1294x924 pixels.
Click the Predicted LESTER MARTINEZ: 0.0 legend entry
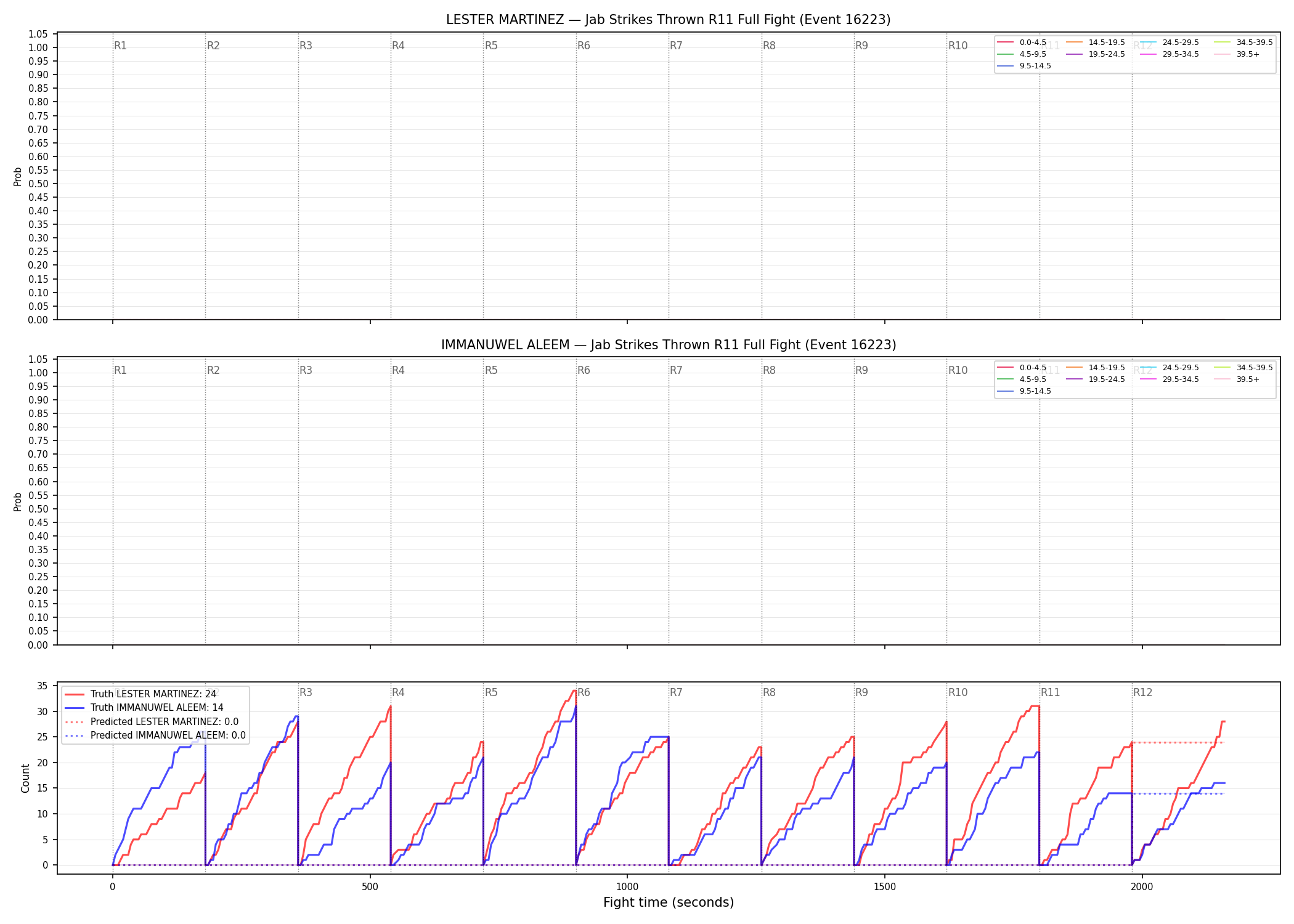(x=152, y=722)
